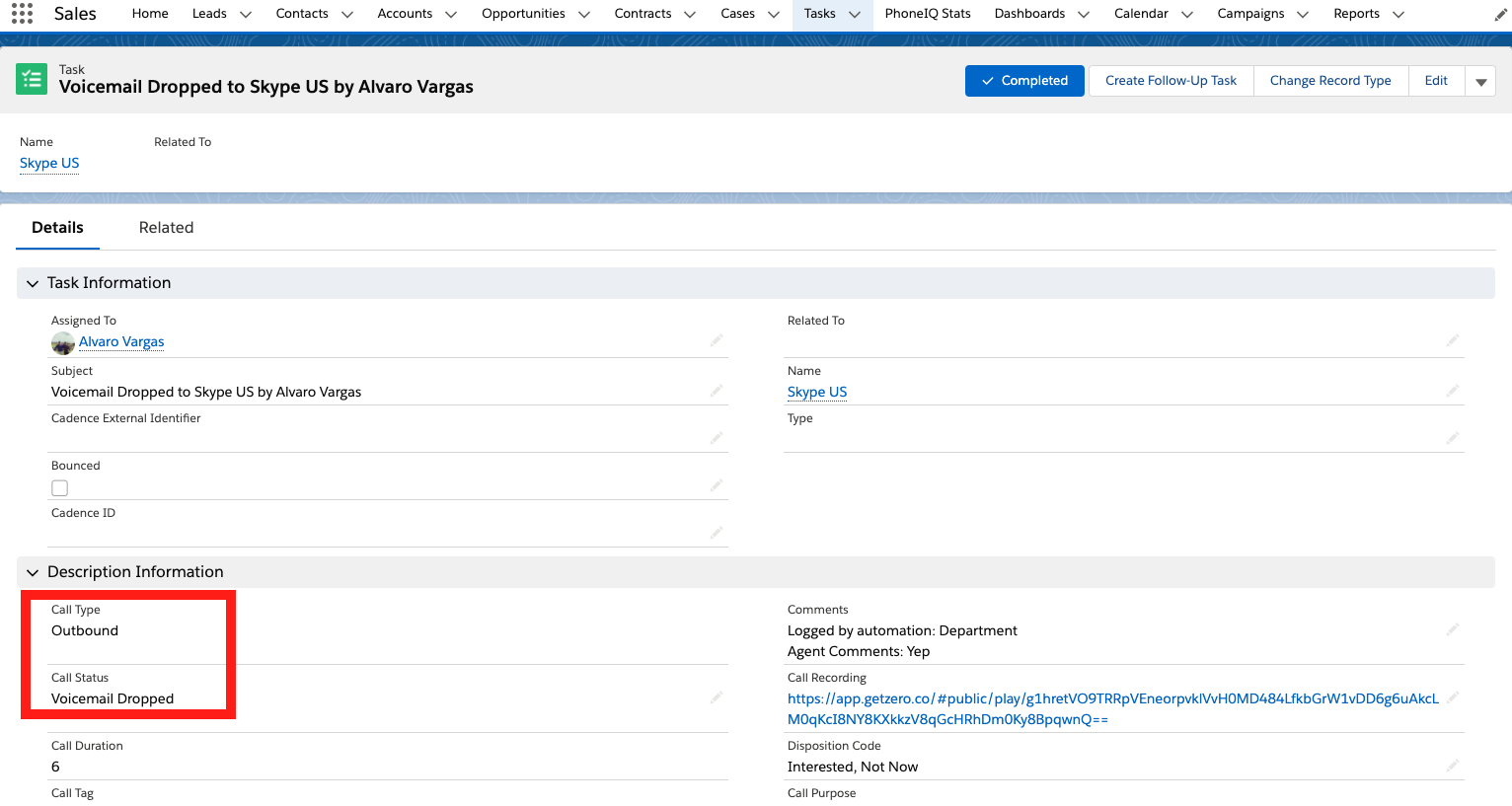This screenshot has width=1512, height=806.
Task: Open the Cases navigation item
Action: [x=737, y=14]
